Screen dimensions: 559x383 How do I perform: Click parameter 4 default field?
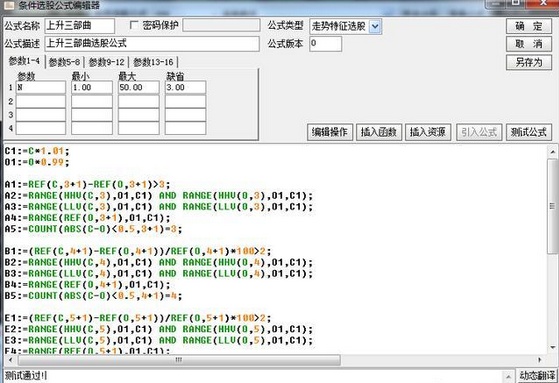(185, 128)
